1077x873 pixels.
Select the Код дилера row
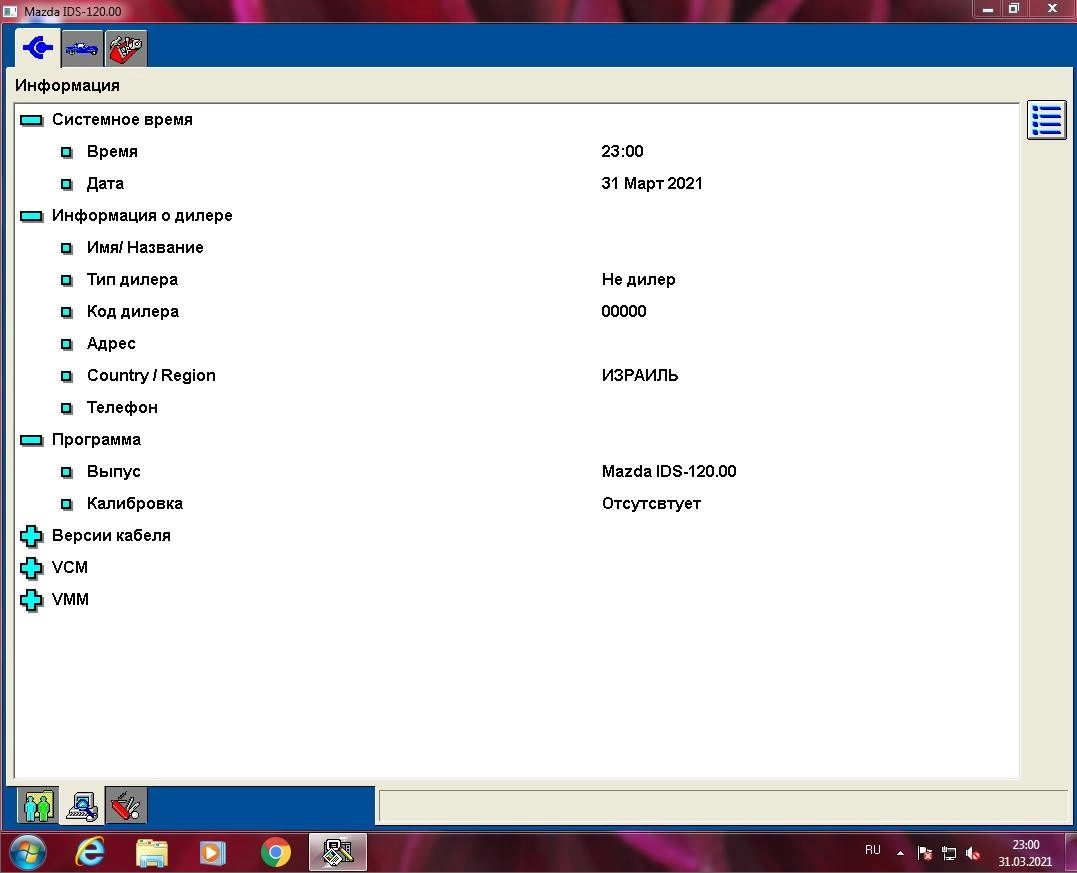tap(515, 311)
